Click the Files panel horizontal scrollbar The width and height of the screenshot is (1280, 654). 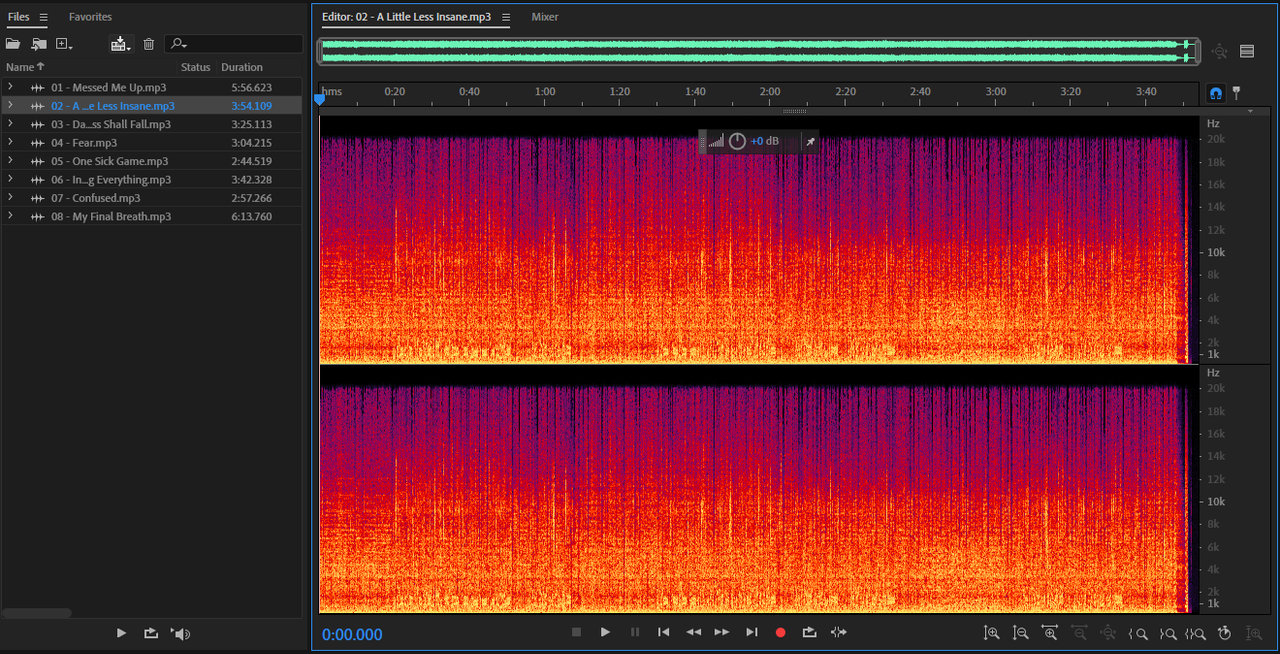(x=36, y=613)
